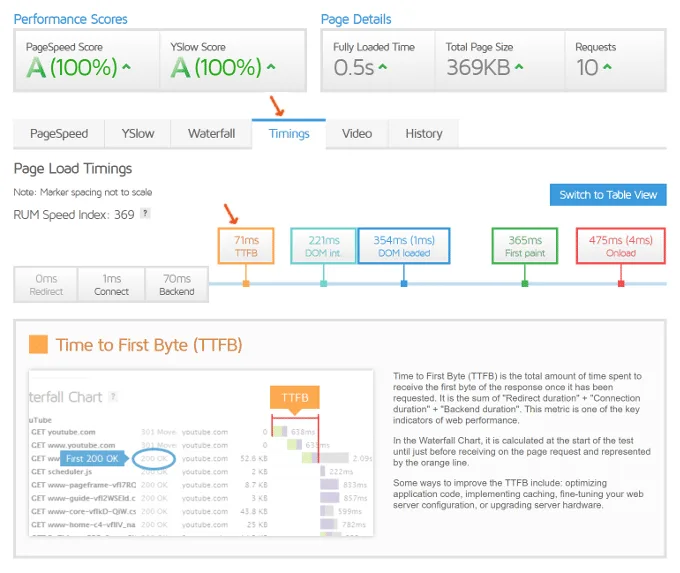Click the Page Details heading

coord(356,19)
